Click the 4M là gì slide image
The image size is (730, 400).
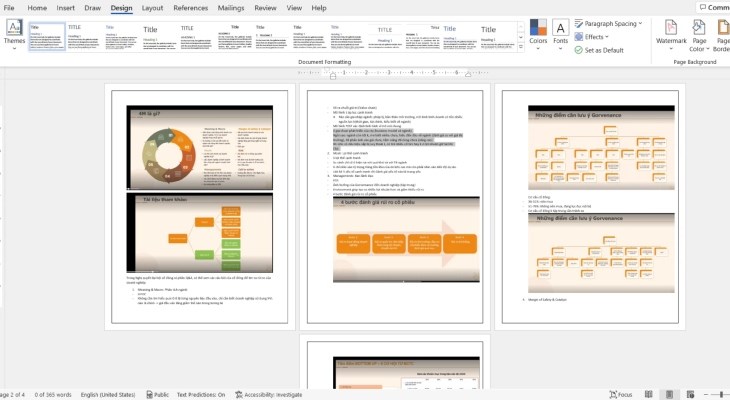[x=200, y=148]
